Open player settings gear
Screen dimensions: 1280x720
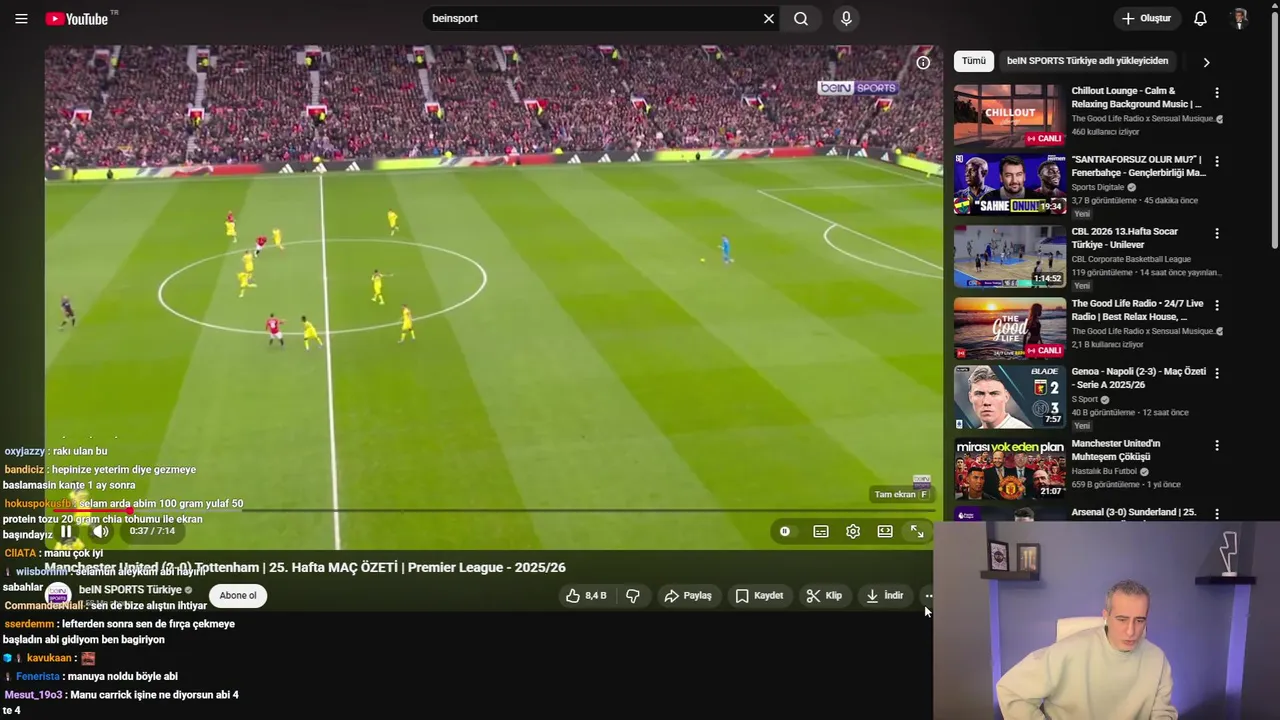853,531
